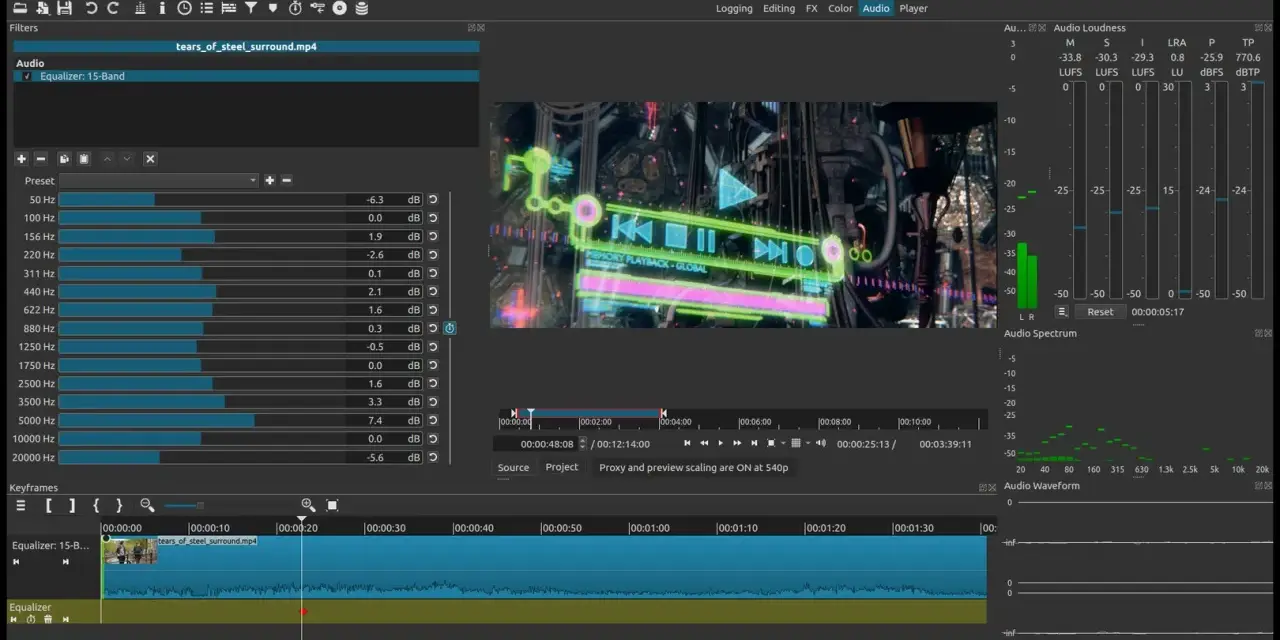
Task: Switch to the Editing layout
Action: click(x=779, y=8)
